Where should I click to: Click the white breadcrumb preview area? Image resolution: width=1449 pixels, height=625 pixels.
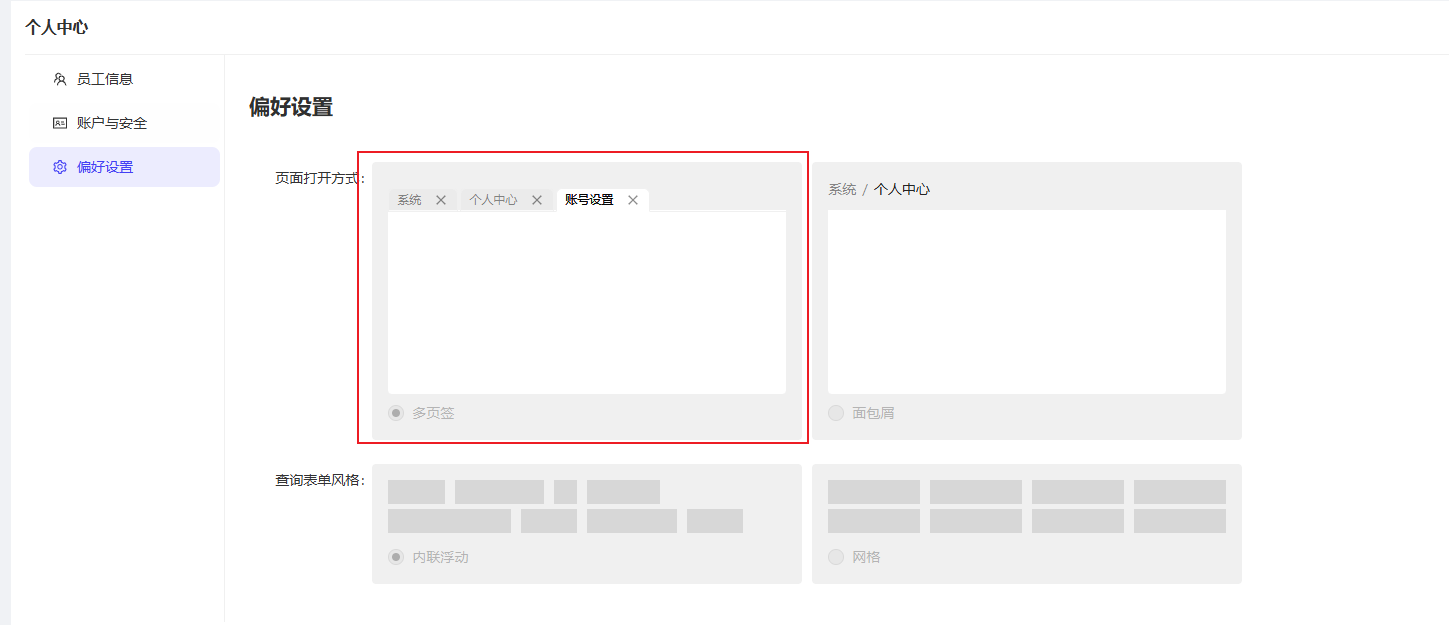pos(1026,302)
